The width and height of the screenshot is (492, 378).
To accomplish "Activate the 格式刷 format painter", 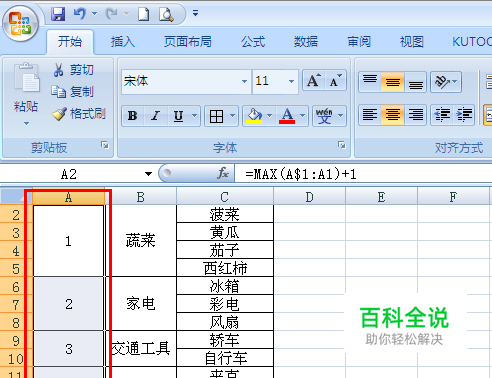I will tap(79, 114).
